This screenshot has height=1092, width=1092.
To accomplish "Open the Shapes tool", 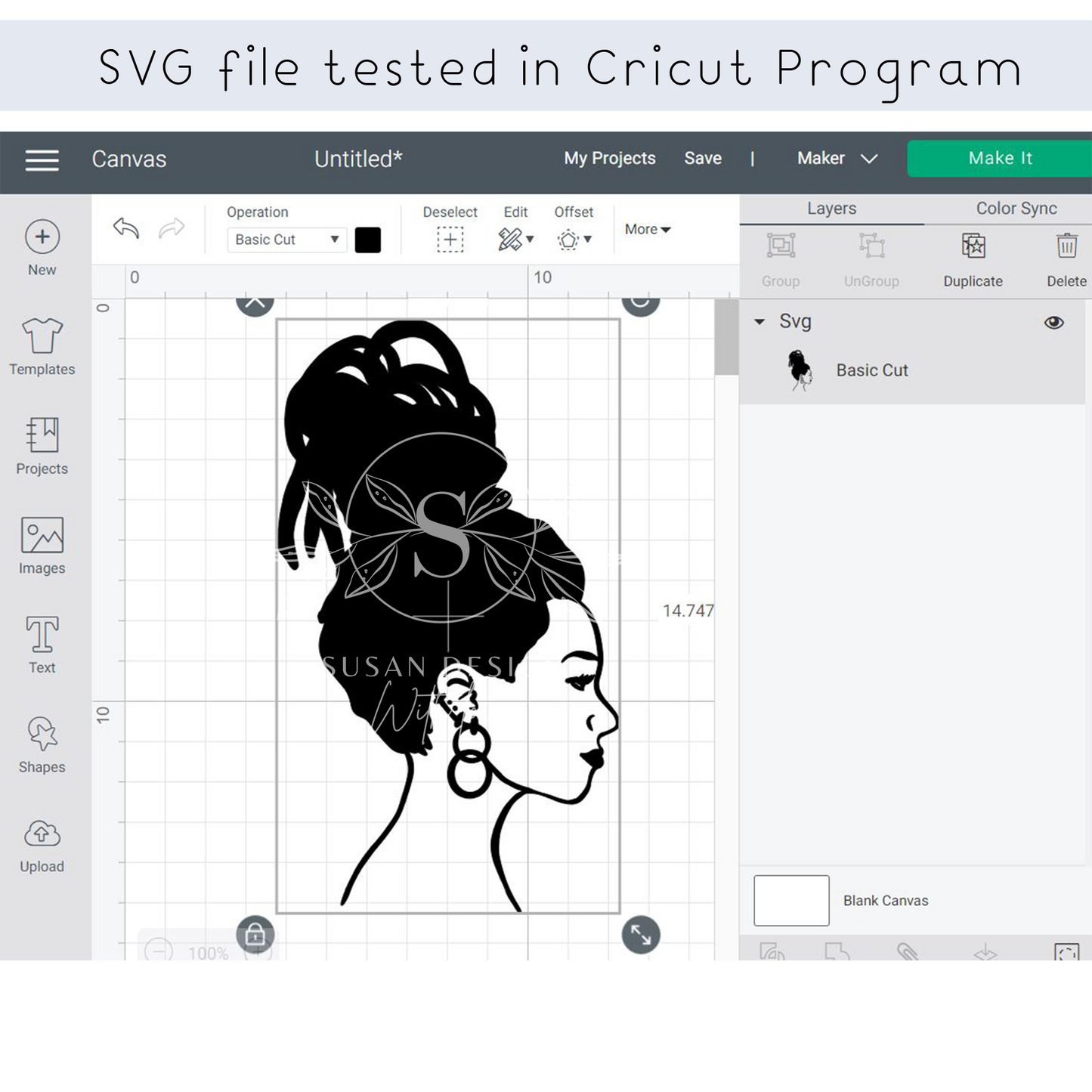I will pyautogui.click(x=42, y=734).
